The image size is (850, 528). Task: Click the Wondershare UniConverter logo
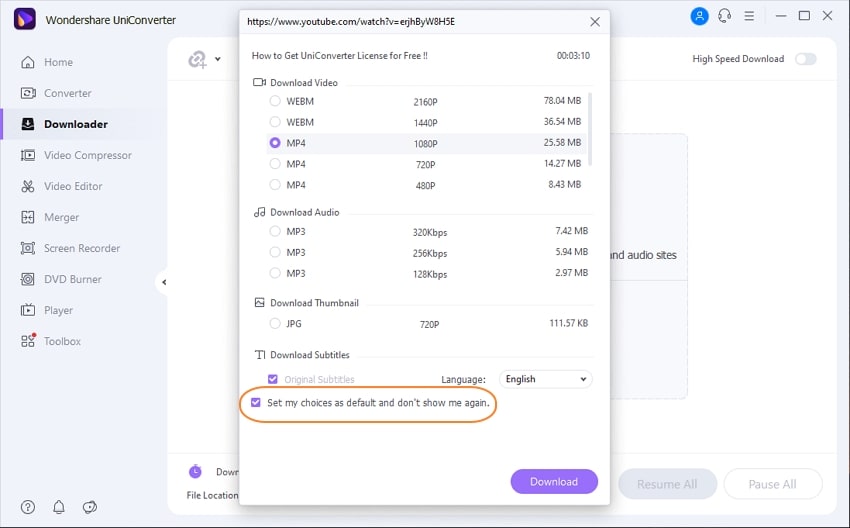point(24,20)
